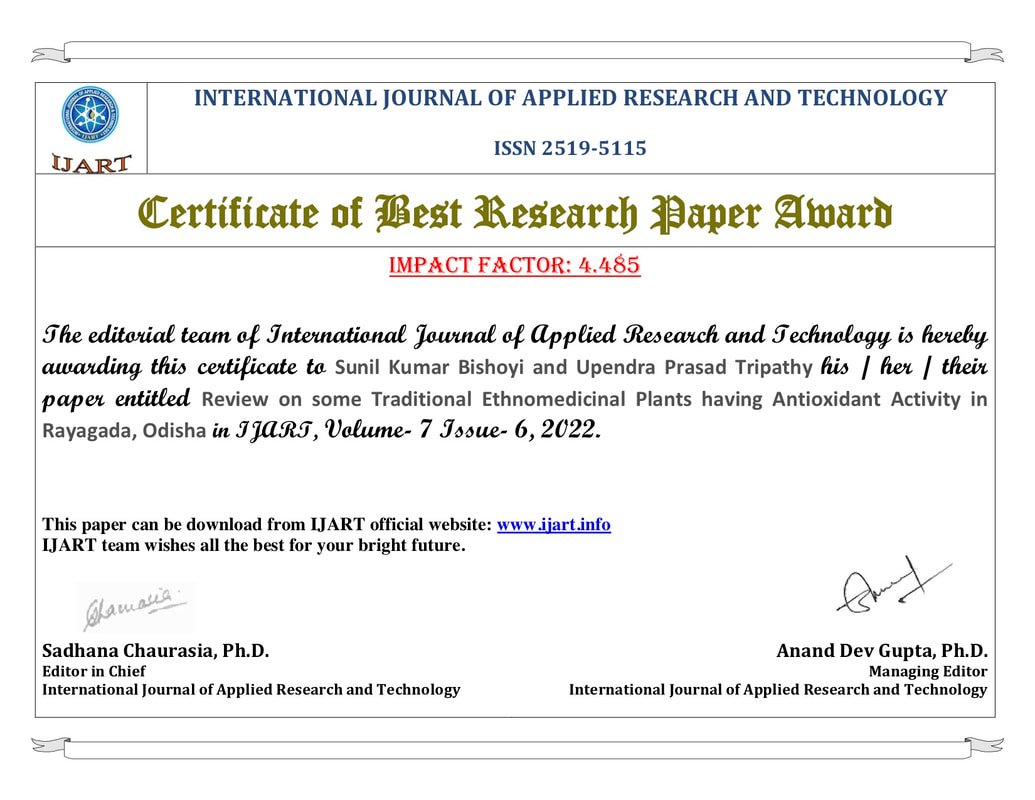Click the name 'Anand Dev Gupta, Ph.D.'

click(882, 651)
